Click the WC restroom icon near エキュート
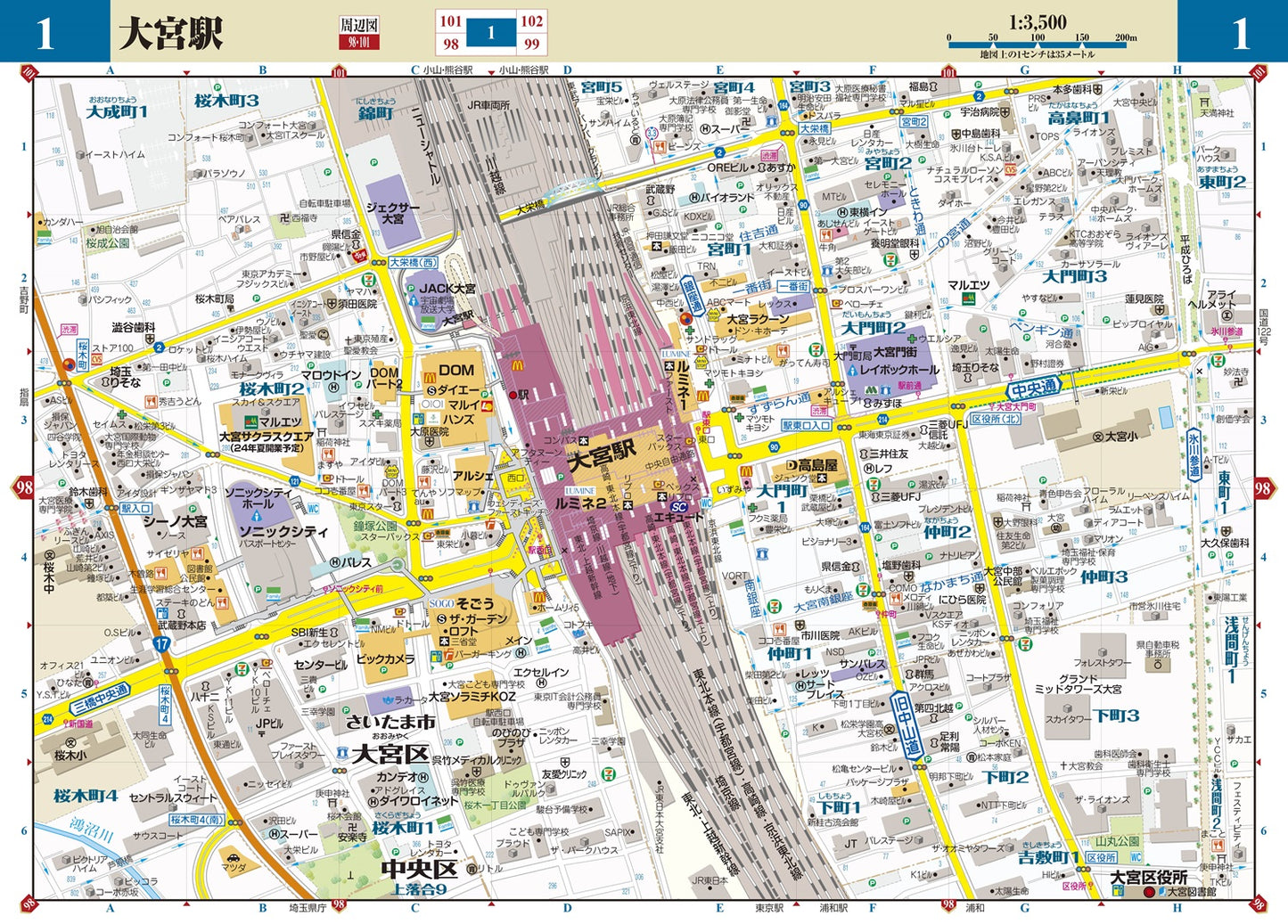Image resolution: width=1288 pixels, height=924 pixels. [x=706, y=503]
